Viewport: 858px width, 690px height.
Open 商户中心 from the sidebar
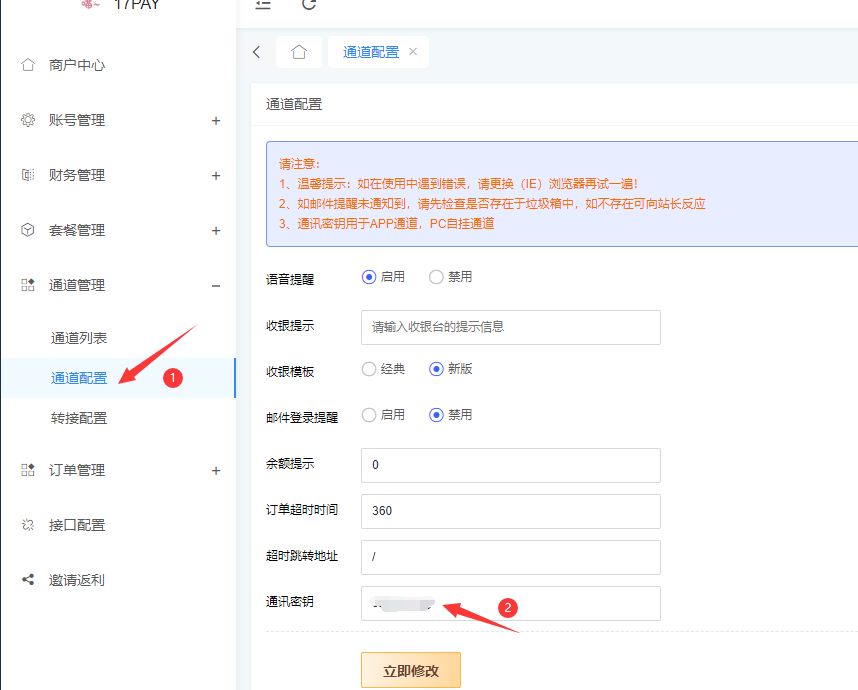pyautogui.click(x=77, y=65)
